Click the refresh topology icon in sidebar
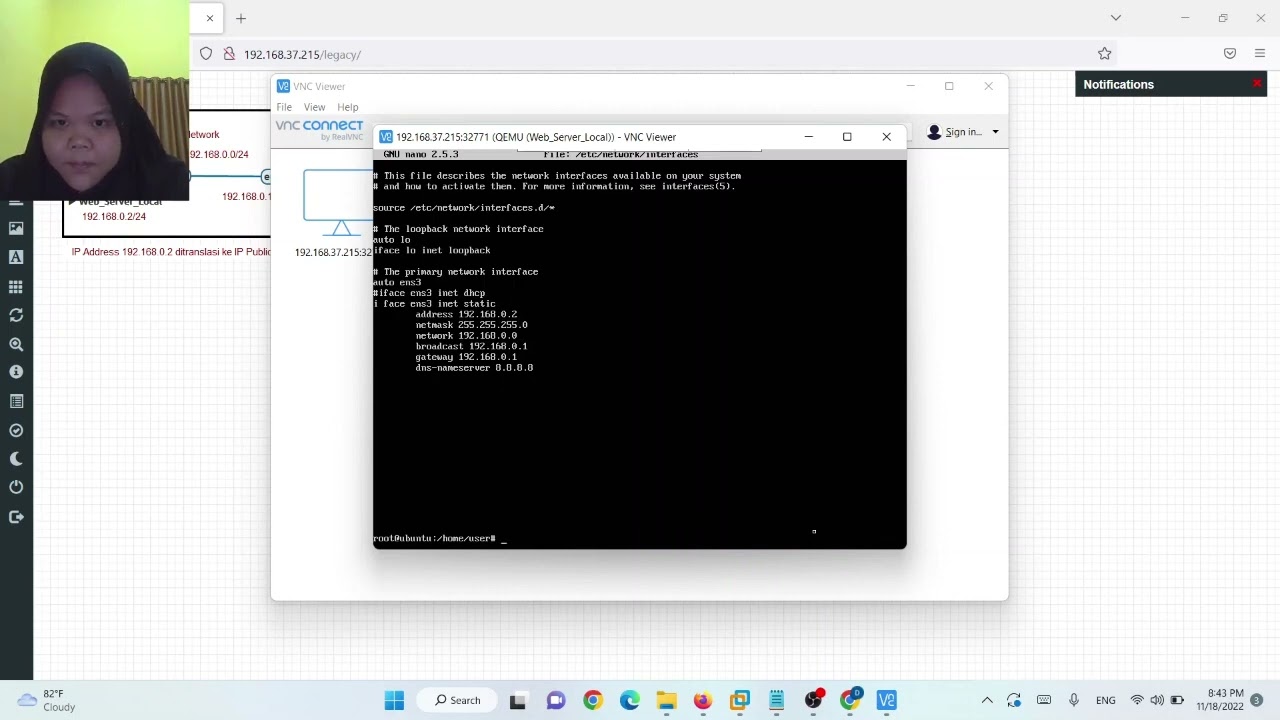 click(16, 315)
